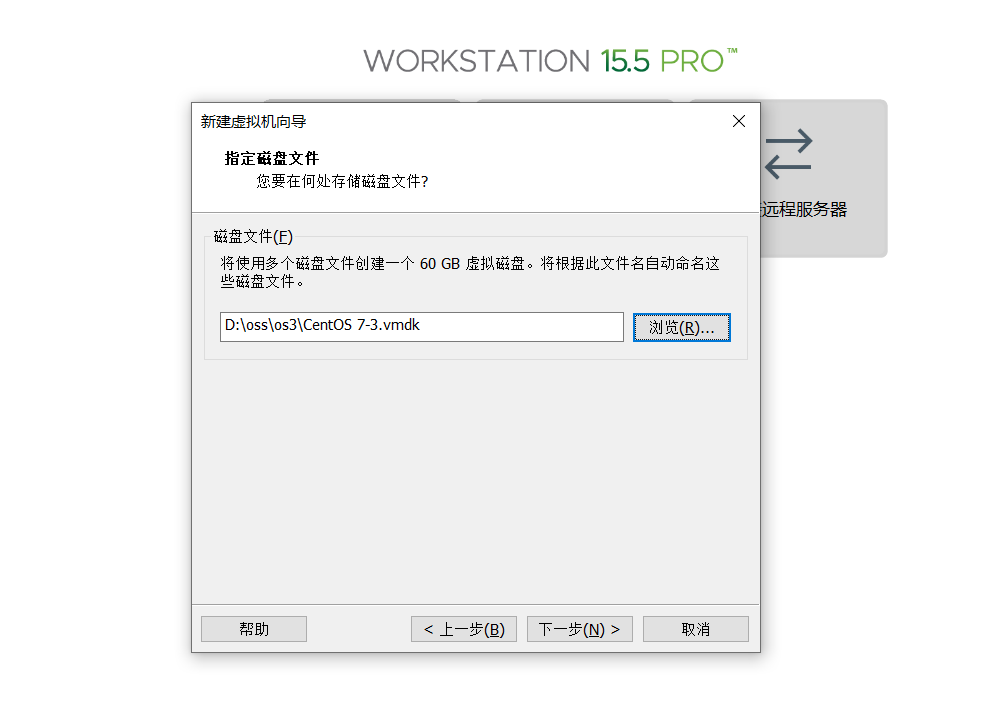Click the 磁盘文件(F) group label

tap(253, 237)
